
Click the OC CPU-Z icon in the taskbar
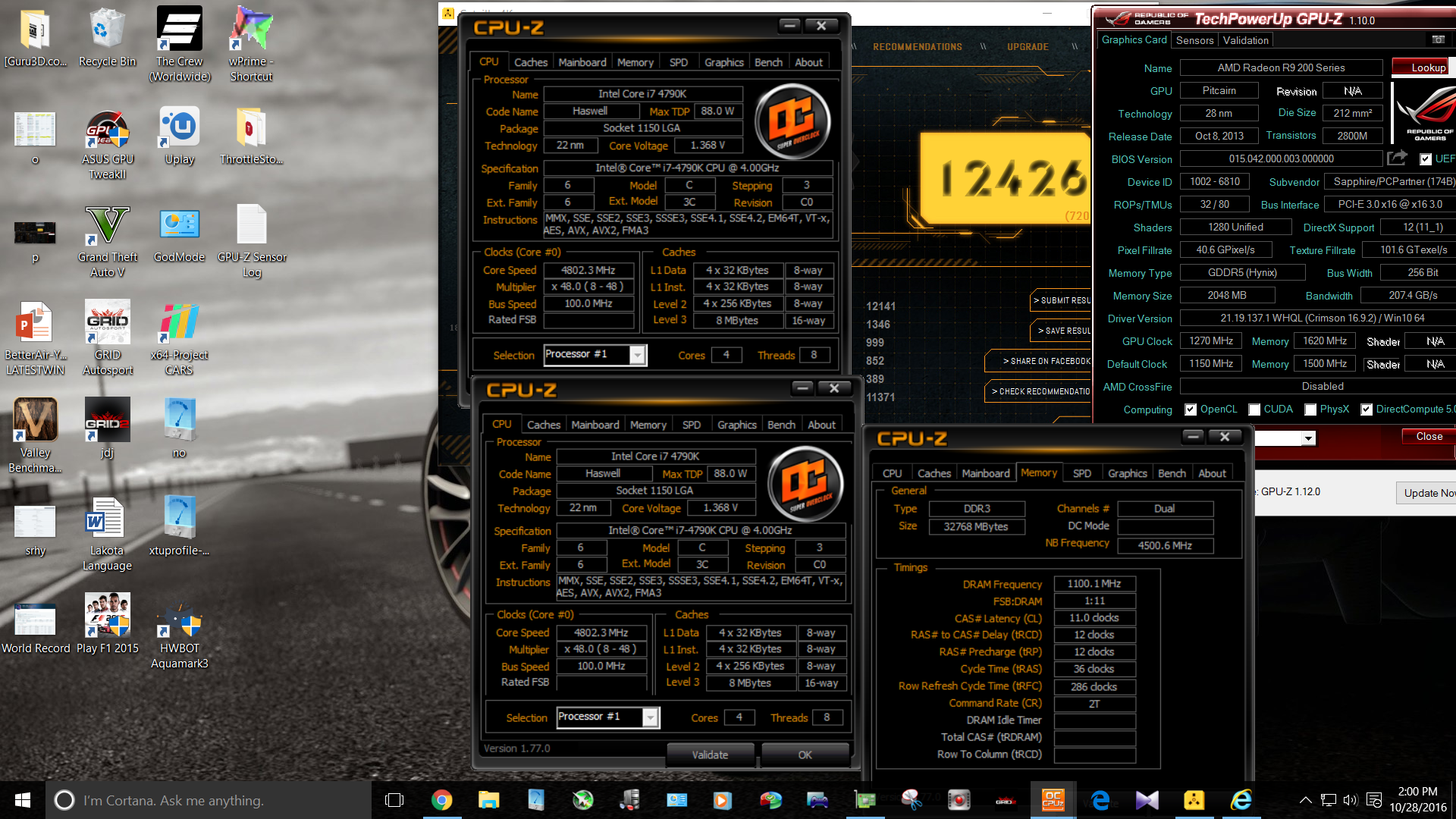tap(1053, 800)
